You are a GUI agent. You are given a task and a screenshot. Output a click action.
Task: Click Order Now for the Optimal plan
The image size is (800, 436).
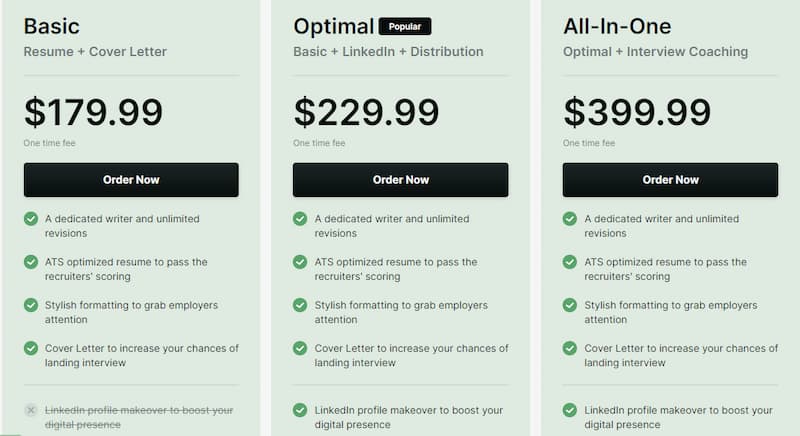[x=401, y=180]
